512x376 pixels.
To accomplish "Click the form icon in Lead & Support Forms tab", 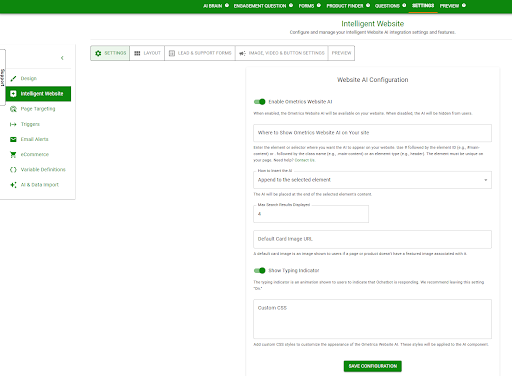I will [172, 53].
